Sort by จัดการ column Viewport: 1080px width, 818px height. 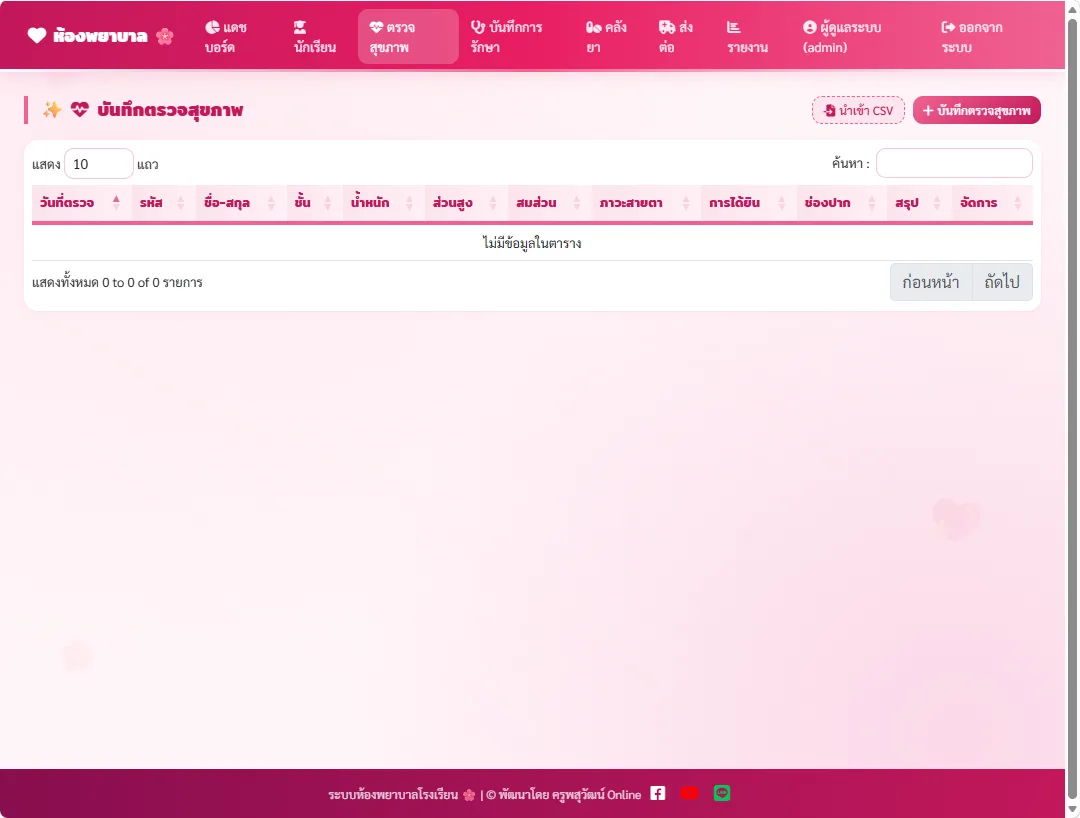click(x=992, y=203)
